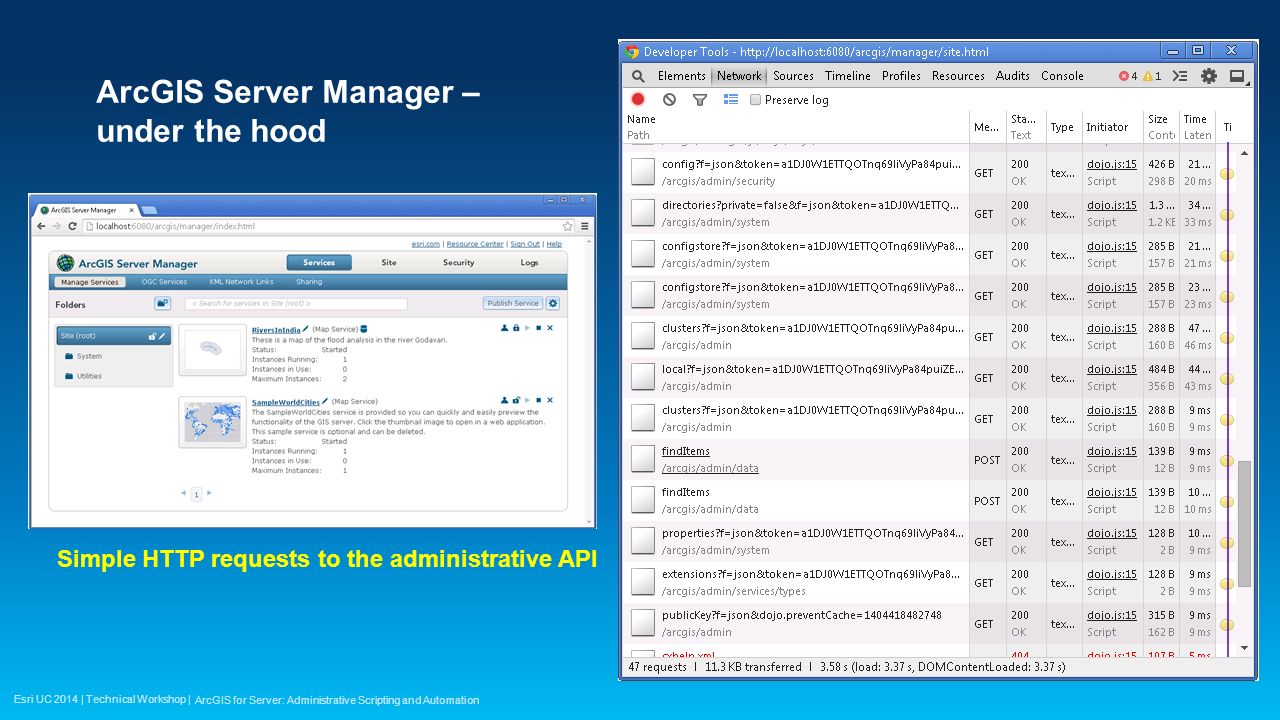The height and width of the screenshot is (720, 1280).
Task: Go back in the ArcGIS browser window
Action: [42, 226]
